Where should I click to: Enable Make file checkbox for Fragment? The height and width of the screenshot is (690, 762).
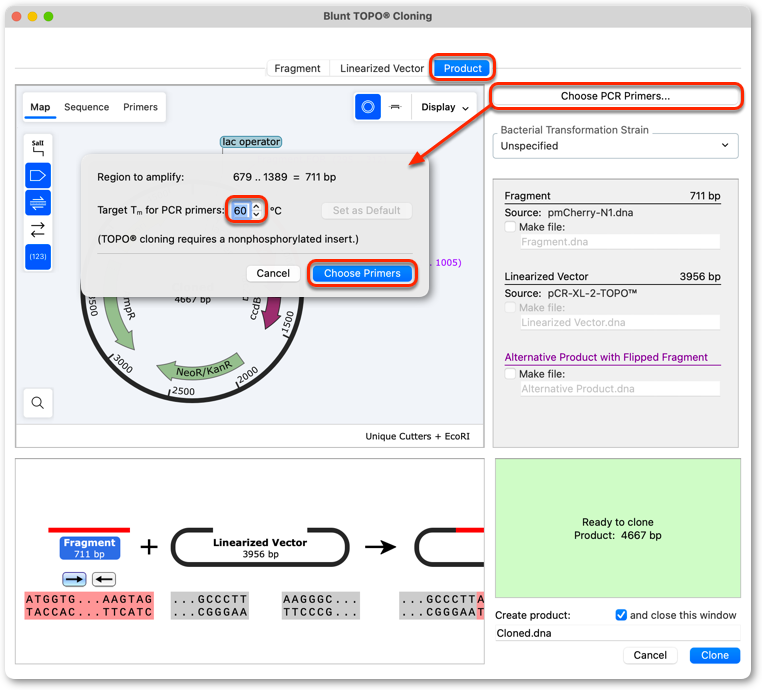click(x=510, y=227)
